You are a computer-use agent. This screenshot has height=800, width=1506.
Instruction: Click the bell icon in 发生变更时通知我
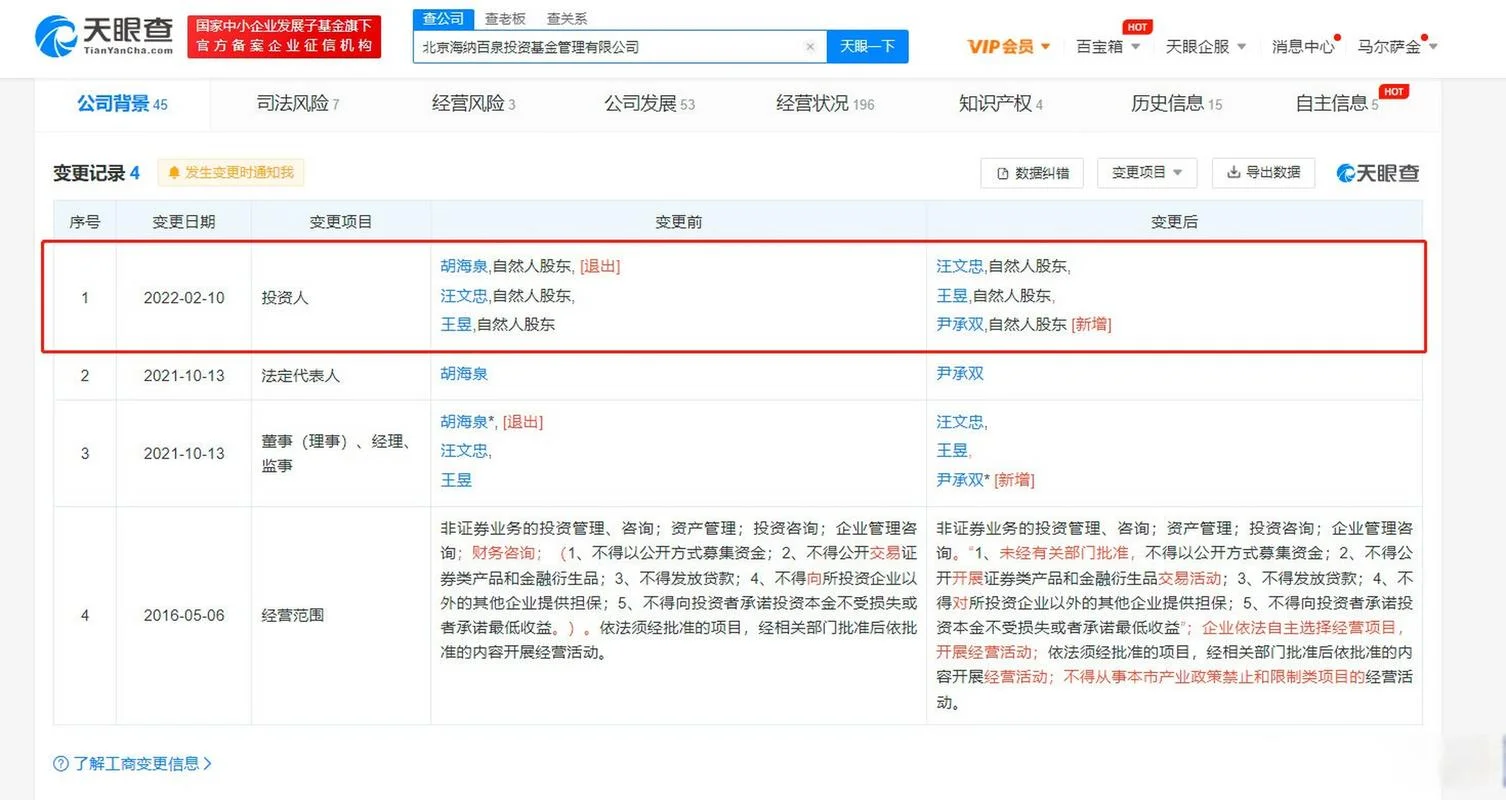[x=174, y=173]
